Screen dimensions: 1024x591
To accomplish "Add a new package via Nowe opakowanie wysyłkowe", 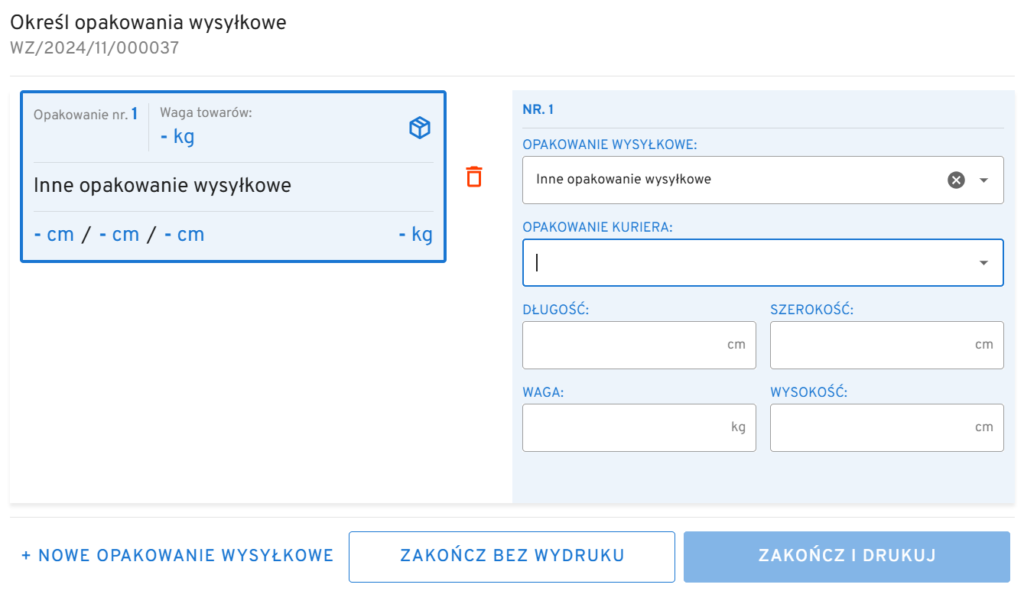I will click(x=177, y=556).
